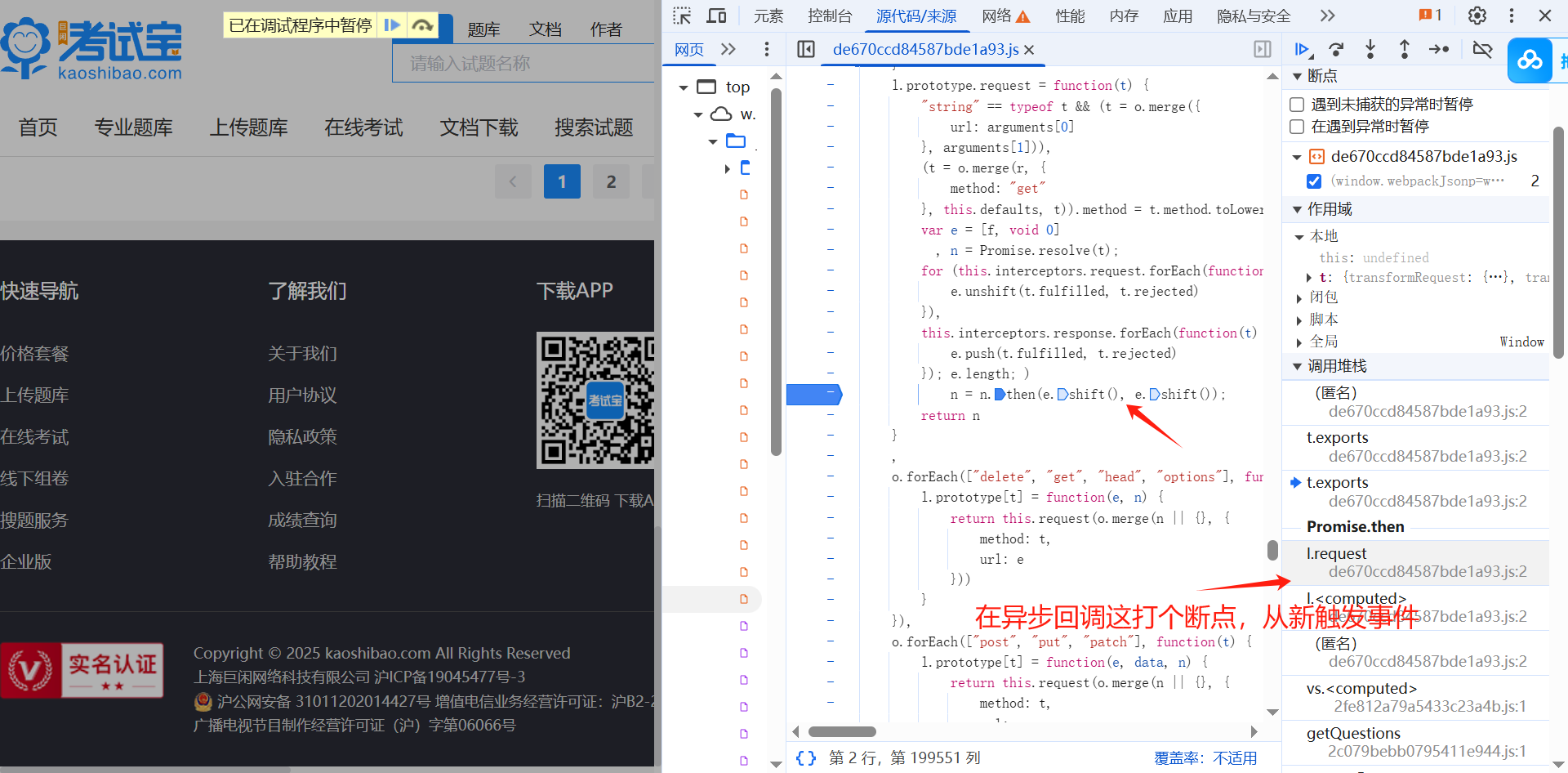Collapse the Scope section
This screenshot has width=1568, height=773.
pyautogui.click(x=1297, y=209)
